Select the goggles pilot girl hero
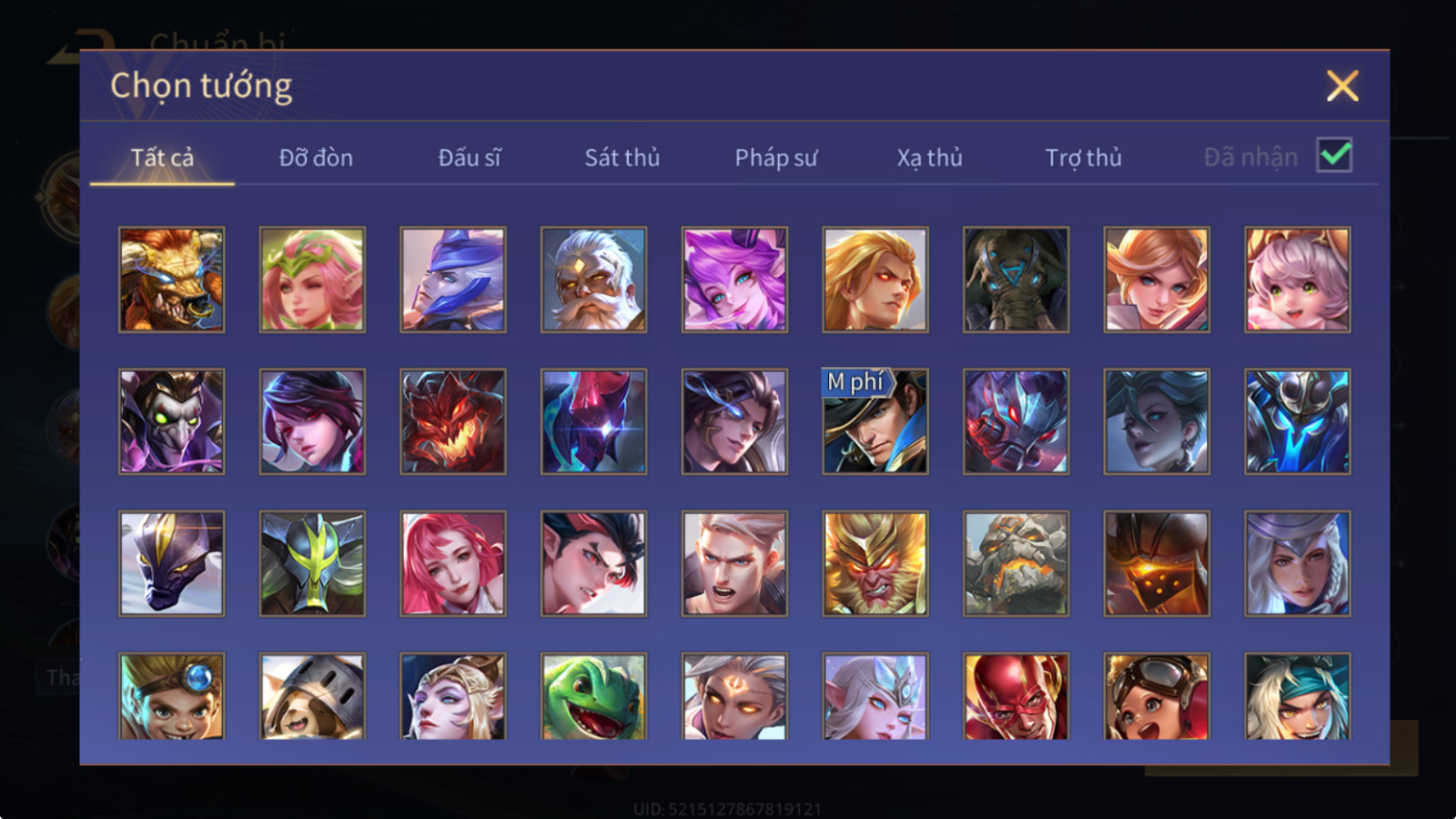Screen dimensions: 1456x819 pyautogui.click(x=1157, y=696)
